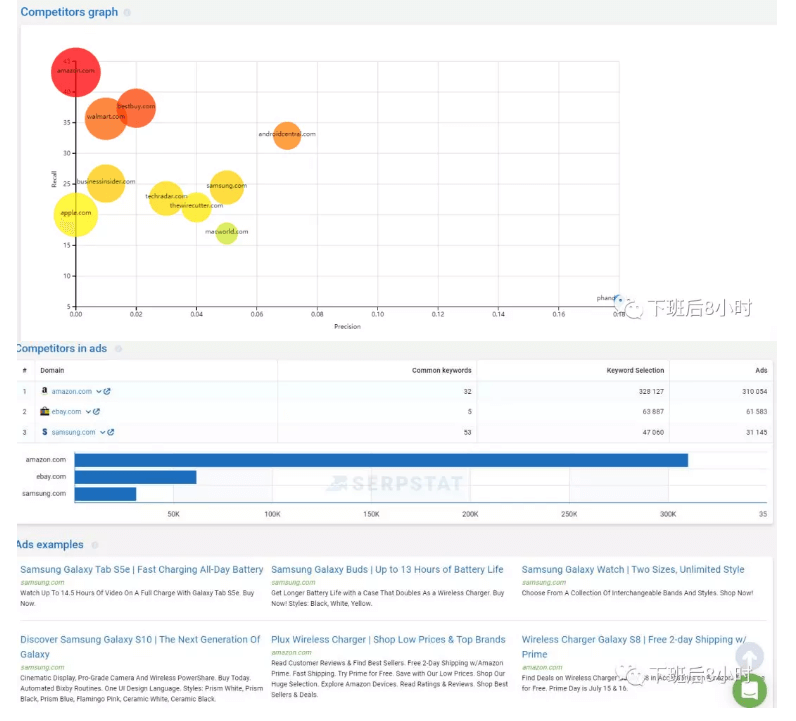This screenshot has height=721, width=796.
Task: Click the amazon.com bar in ads chart
Action: pyautogui.click(x=380, y=460)
